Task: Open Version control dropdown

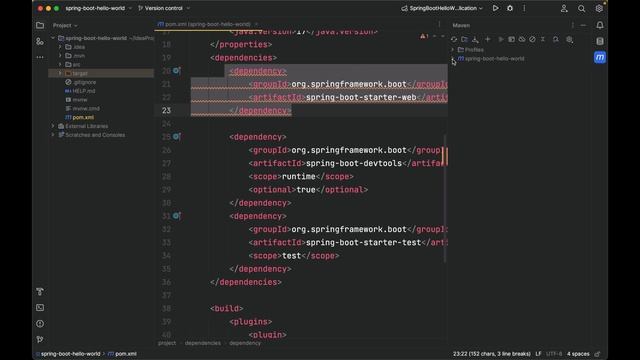Action: (164, 8)
